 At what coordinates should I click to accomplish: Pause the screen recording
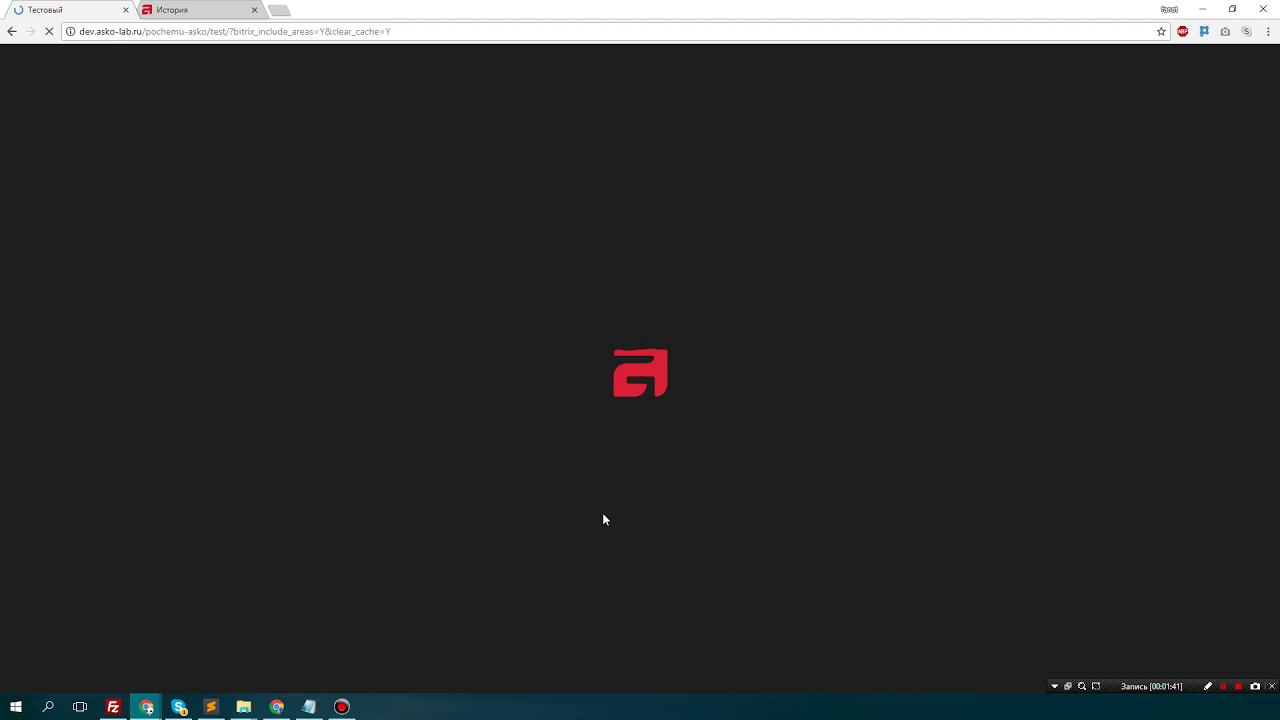[x=1223, y=686]
